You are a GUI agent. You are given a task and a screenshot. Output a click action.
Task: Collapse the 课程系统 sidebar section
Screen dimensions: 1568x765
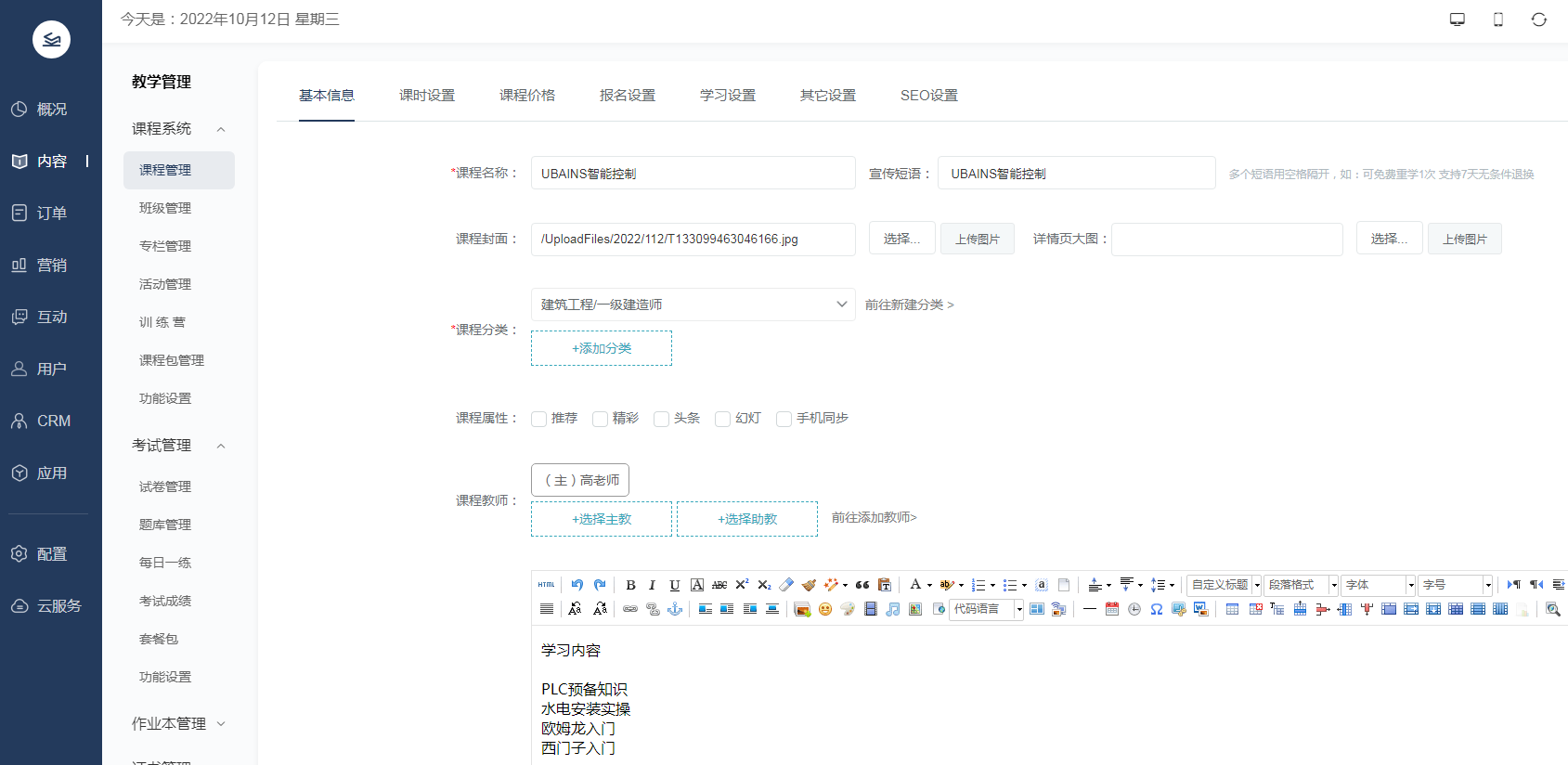tap(221, 129)
